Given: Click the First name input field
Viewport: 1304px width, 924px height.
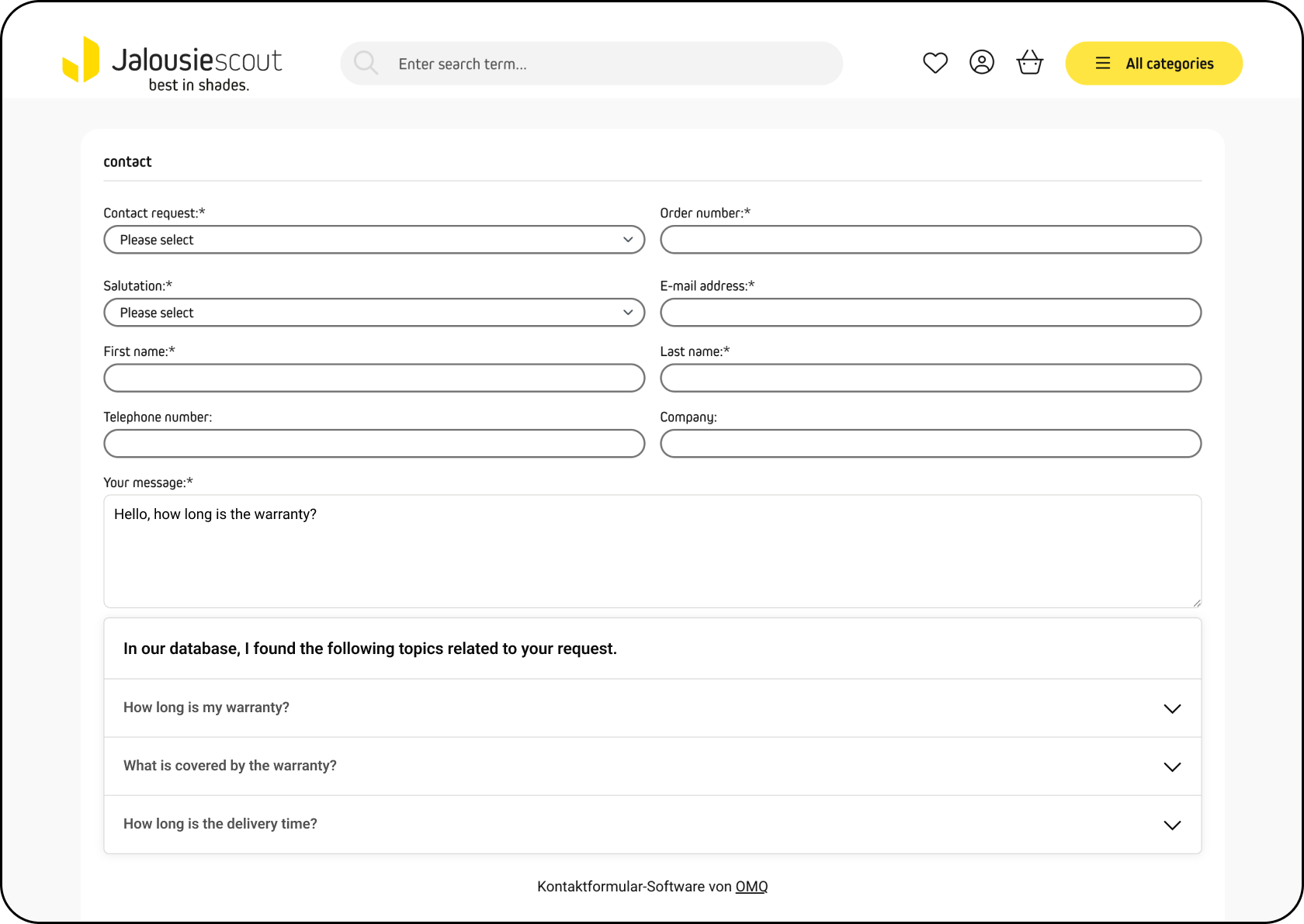Looking at the screenshot, I should pos(374,379).
